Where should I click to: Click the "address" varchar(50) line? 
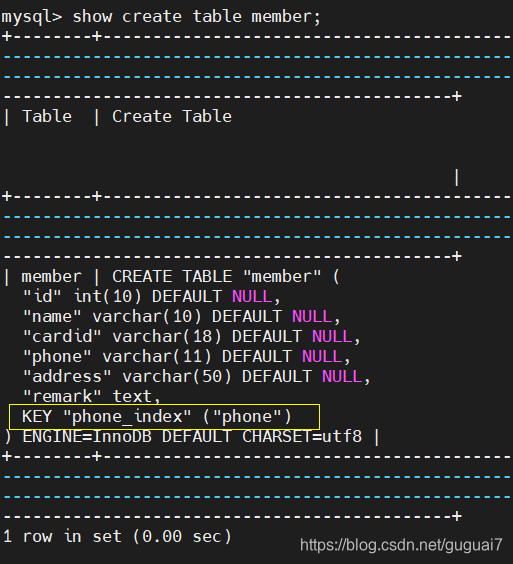[x=196, y=377]
